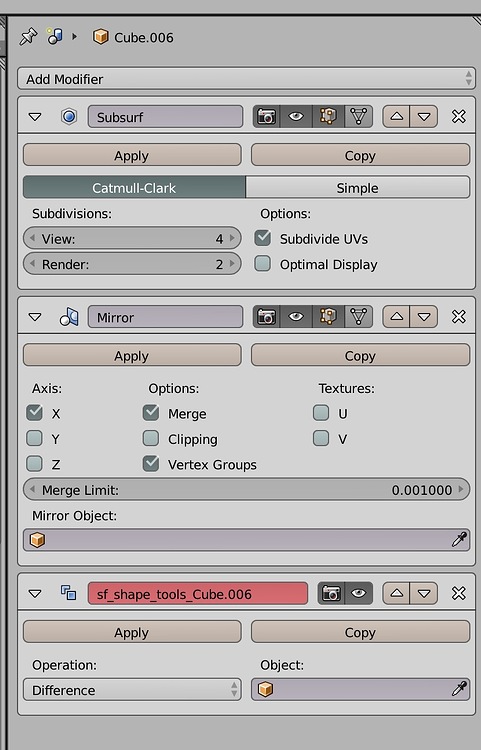This screenshot has width=481, height=750.
Task: Click the Mirror modifier type icon
Action: (69, 317)
